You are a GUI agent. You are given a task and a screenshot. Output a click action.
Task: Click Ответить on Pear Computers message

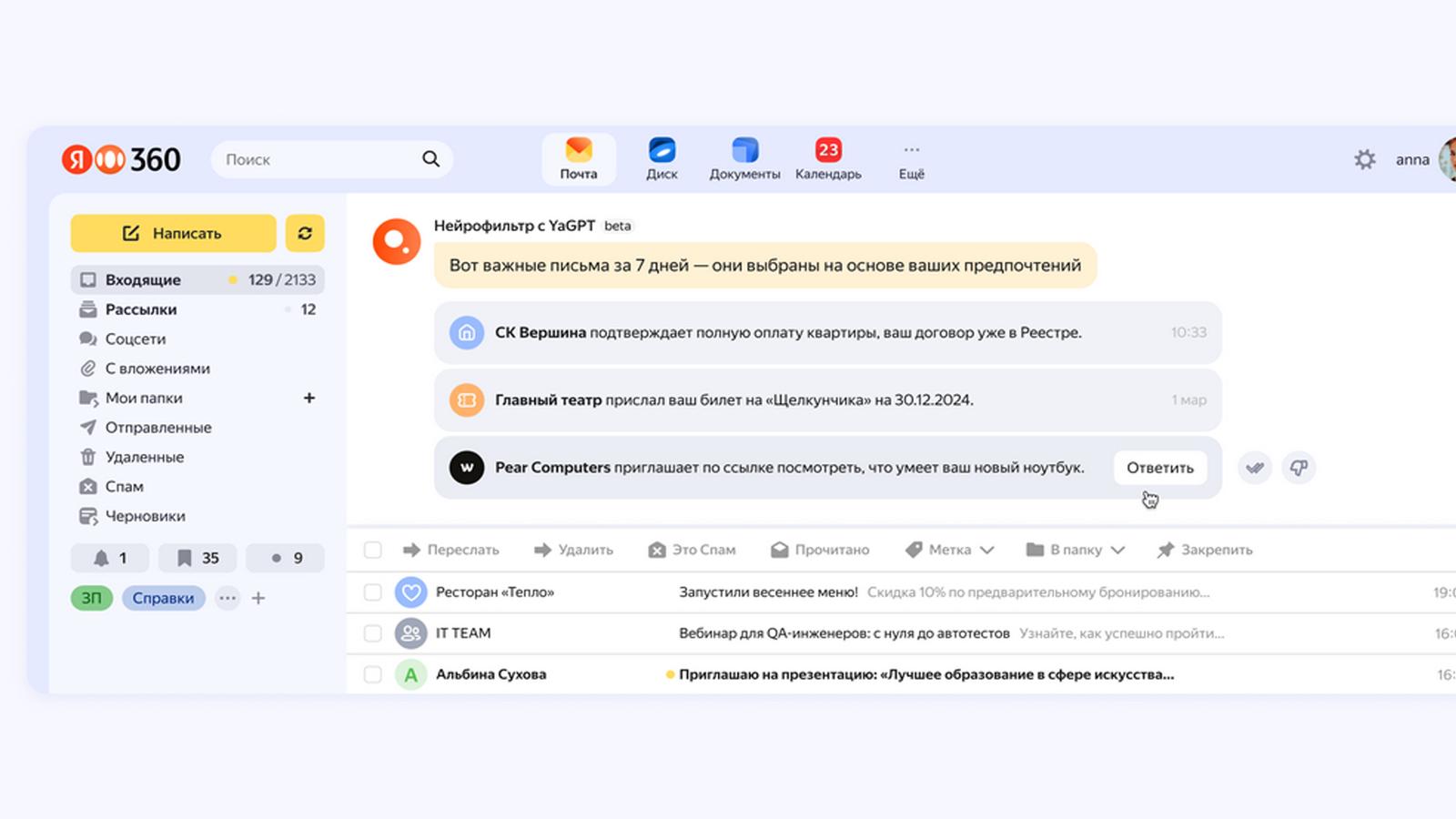(x=1160, y=468)
